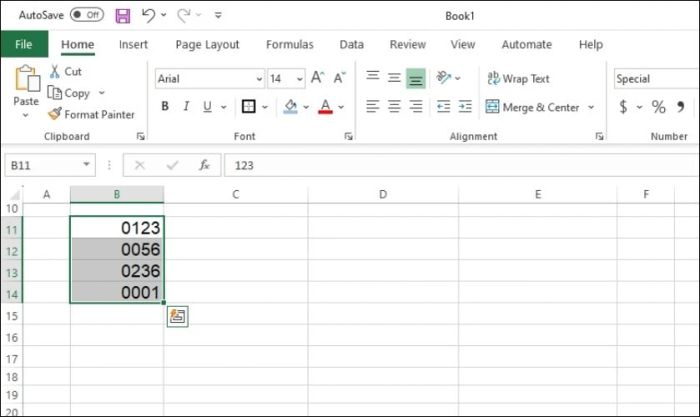This screenshot has width=700, height=417.
Task: Open the Help tab
Action: point(591,45)
